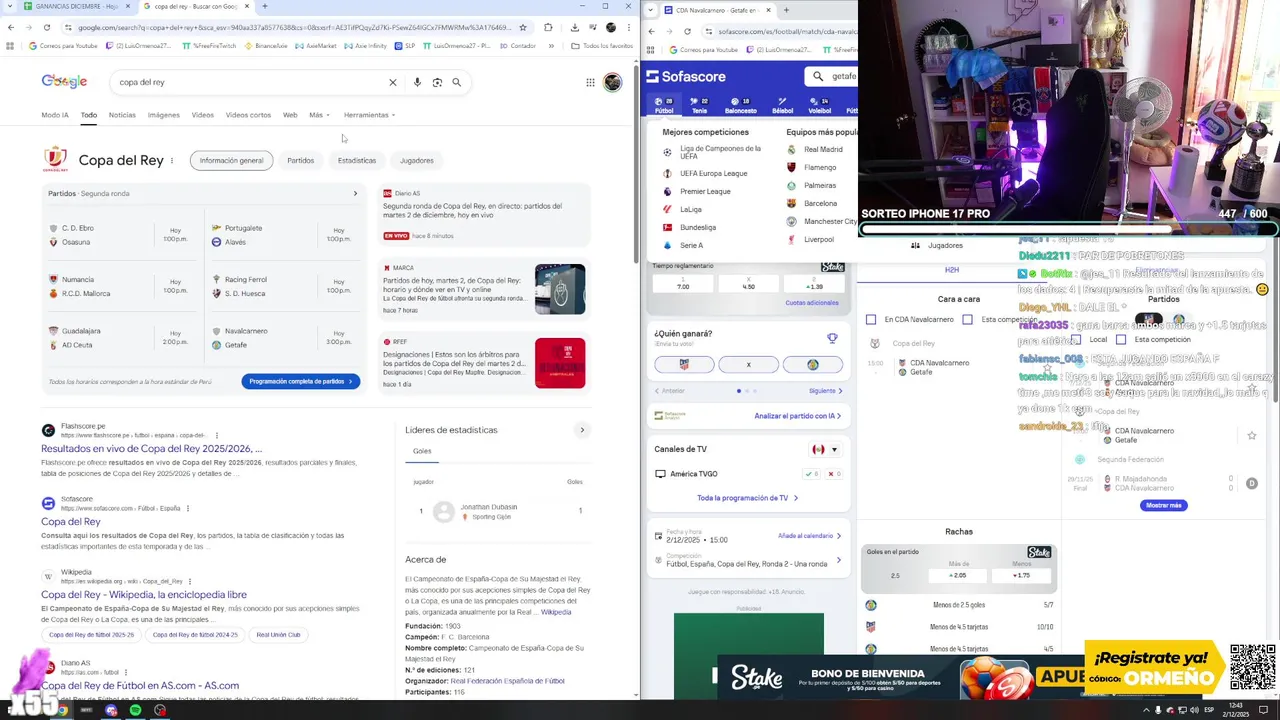This screenshot has width=1280, height=720.
Task: Open the MARCA news thumbnail
Action: point(560,289)
